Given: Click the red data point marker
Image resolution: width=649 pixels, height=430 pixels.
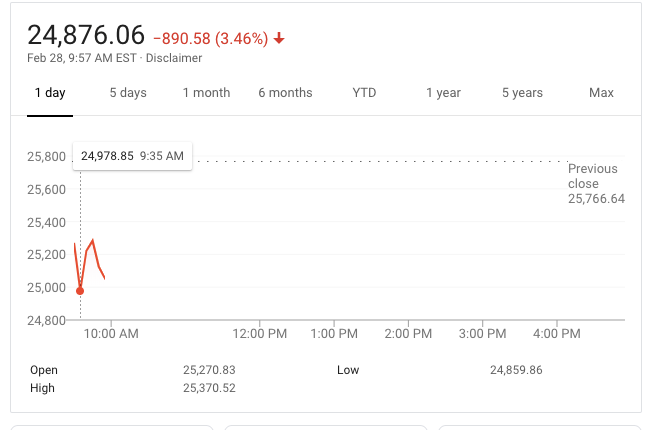Looking at the screenshot, I should (80, 291).
